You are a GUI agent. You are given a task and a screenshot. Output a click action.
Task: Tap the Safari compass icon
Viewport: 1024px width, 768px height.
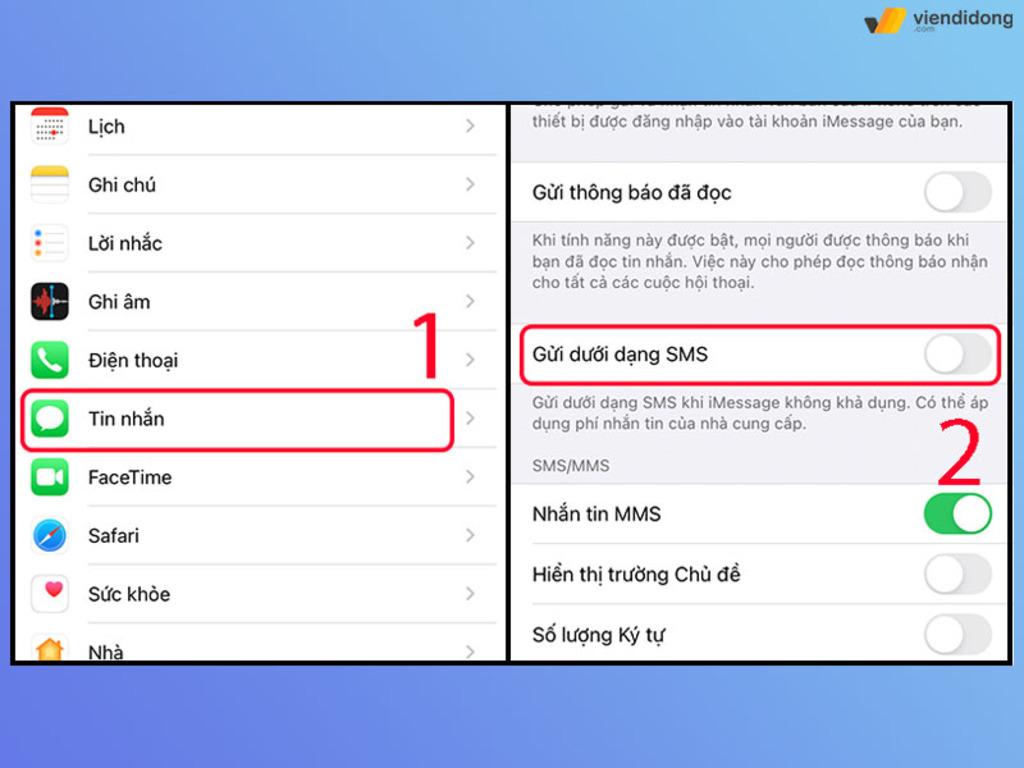point(50,536)
